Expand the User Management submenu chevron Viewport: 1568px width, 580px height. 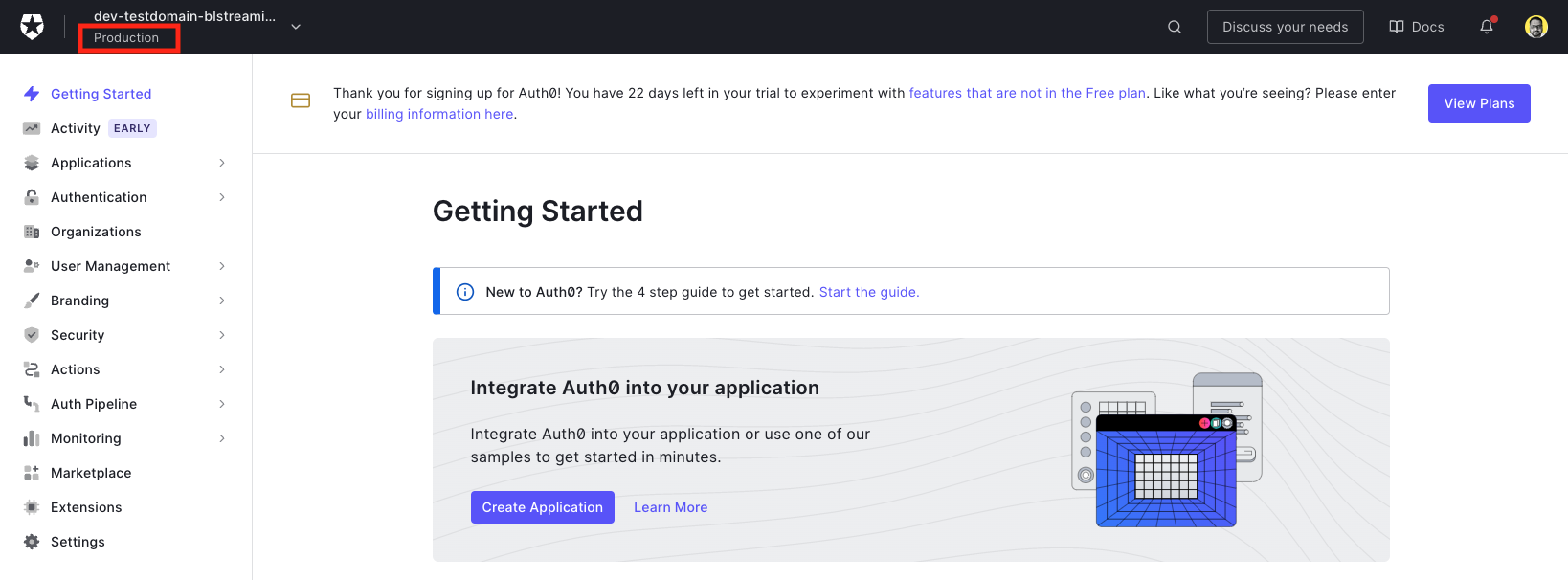(x=222, y=266)
